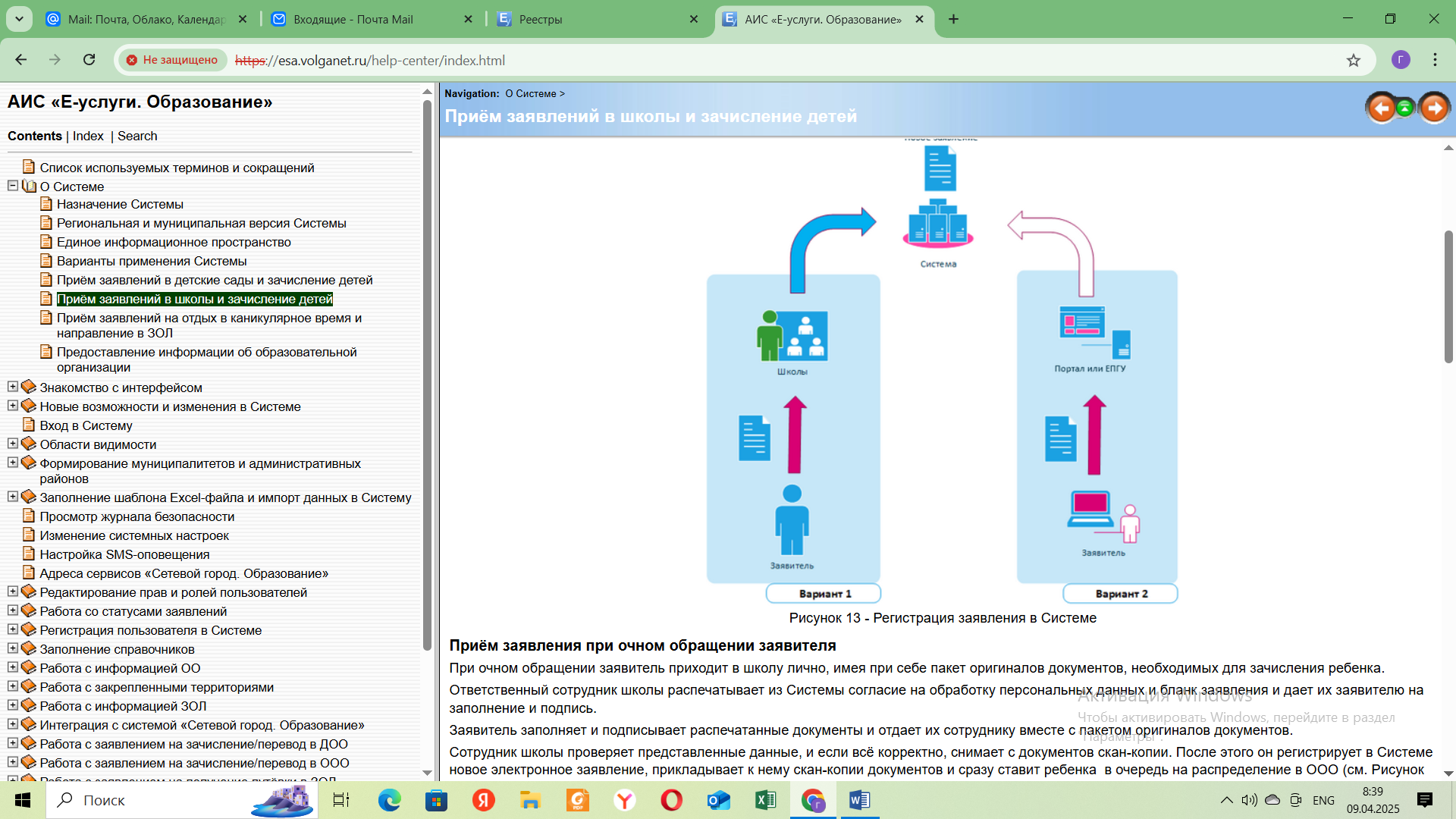Viewport: 1456px width, 819px height.
Task: Switch to 'Mail: Почта, Облако' tab
Action: click(x=147, y=19)
